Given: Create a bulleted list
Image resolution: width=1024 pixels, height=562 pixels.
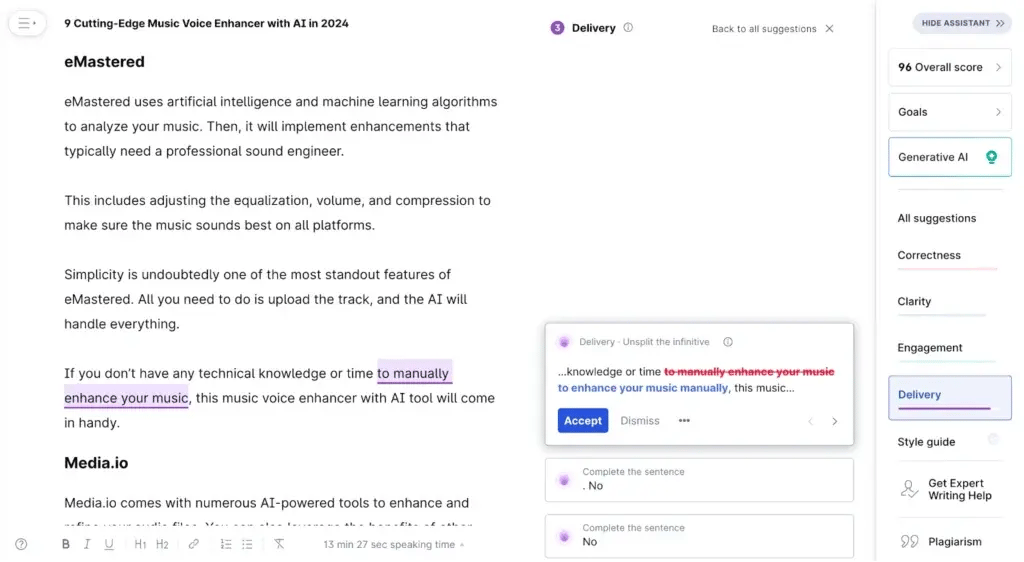Looking at the screenshot, I should click(247, 545).
